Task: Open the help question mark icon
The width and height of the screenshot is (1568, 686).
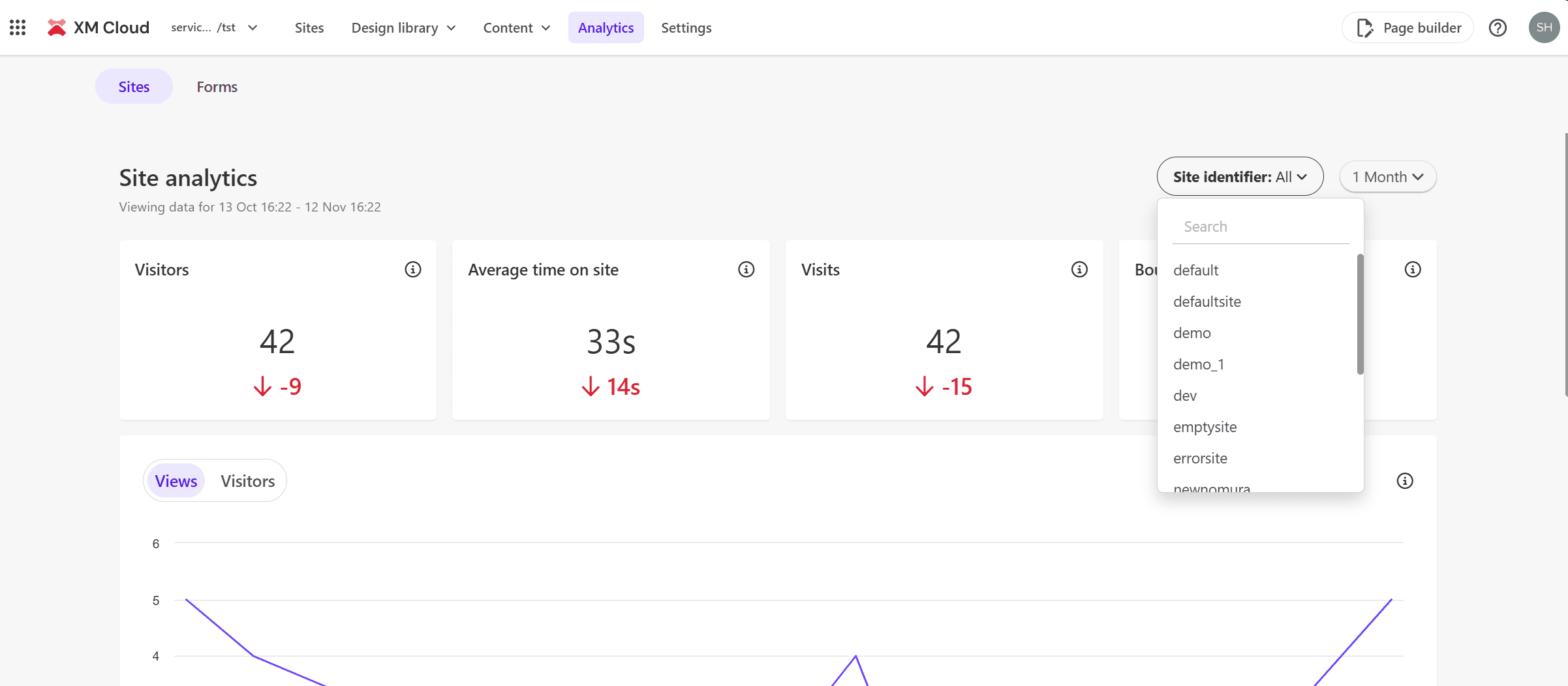Action: [1498, 27]
